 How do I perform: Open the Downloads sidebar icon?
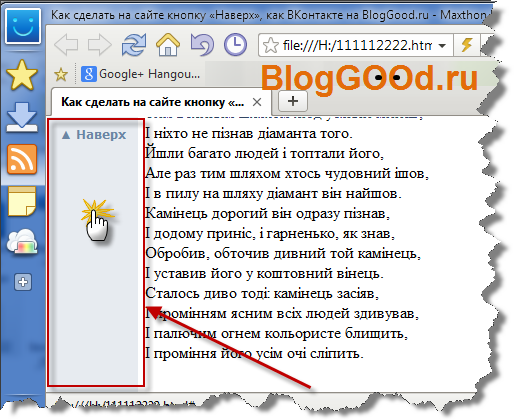(x=22, y=117)
